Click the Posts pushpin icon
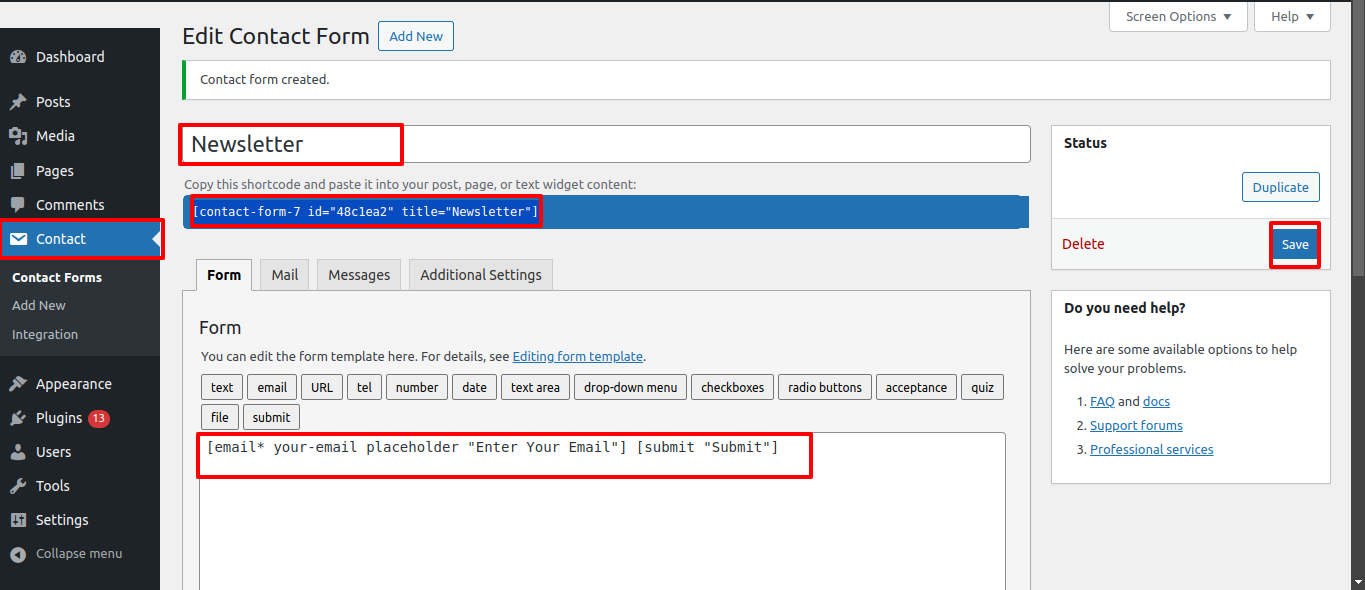Viewport: 1365px width, 590px height. (18, 102)
